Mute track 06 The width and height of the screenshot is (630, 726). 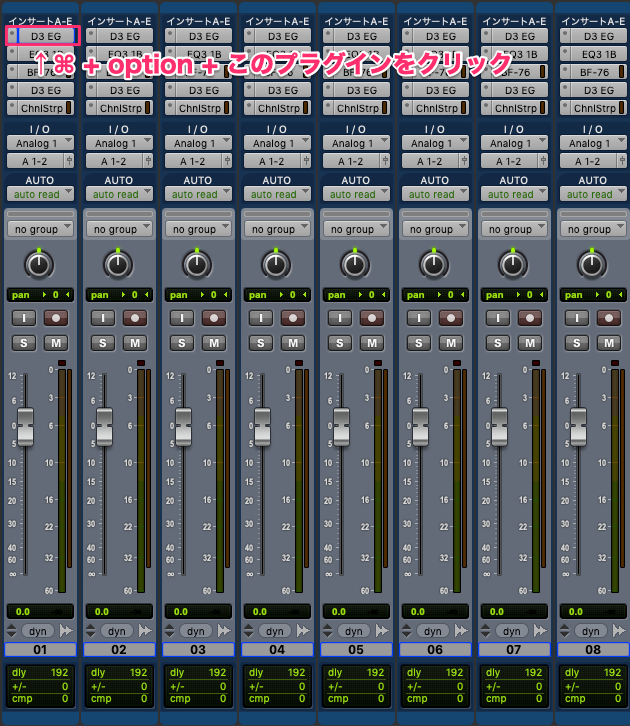point(450,343)
